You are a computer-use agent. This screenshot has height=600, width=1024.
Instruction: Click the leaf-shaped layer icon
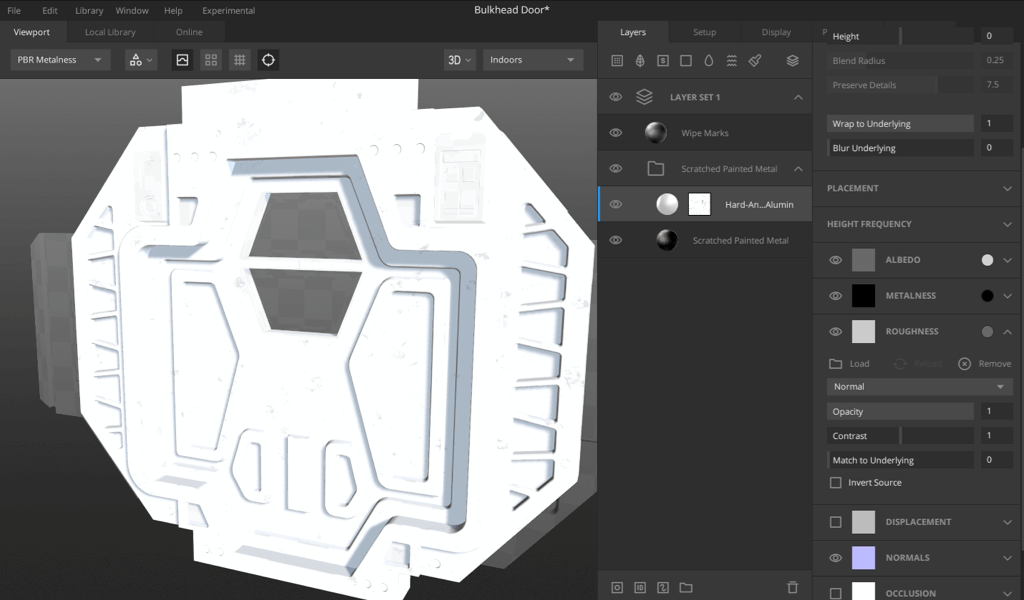[640, 61]
